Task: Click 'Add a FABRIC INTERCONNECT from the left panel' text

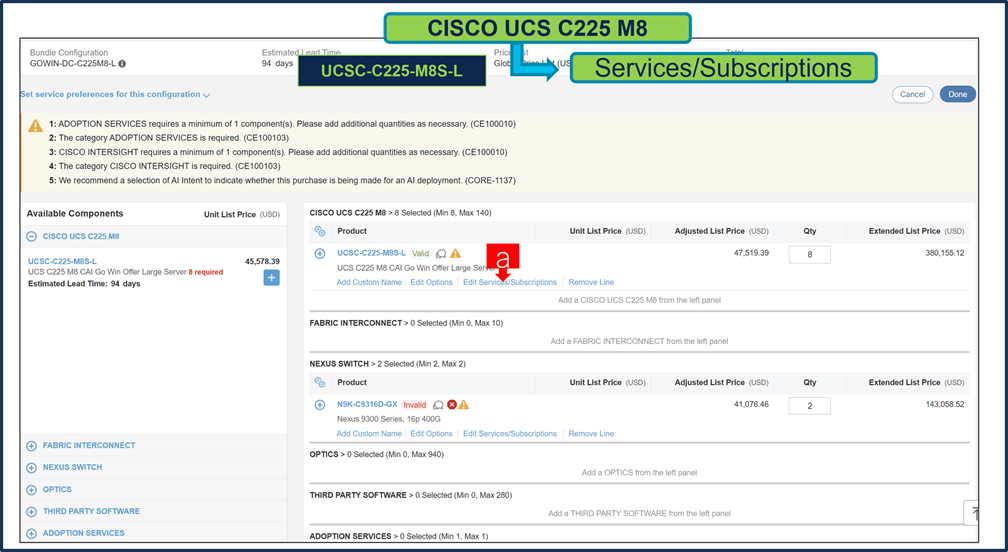Action: click(x=639, y=341)
